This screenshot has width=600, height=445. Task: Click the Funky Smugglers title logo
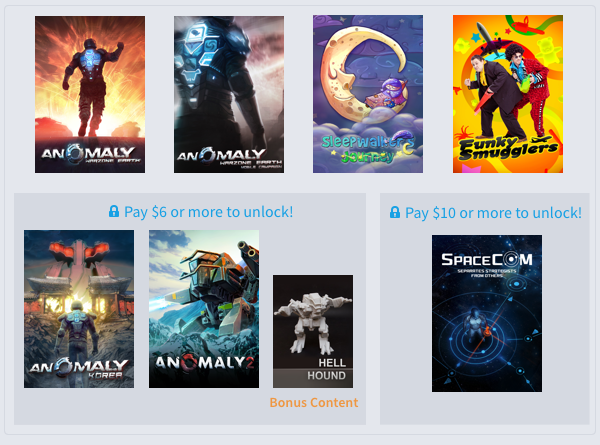coord(508,148)
